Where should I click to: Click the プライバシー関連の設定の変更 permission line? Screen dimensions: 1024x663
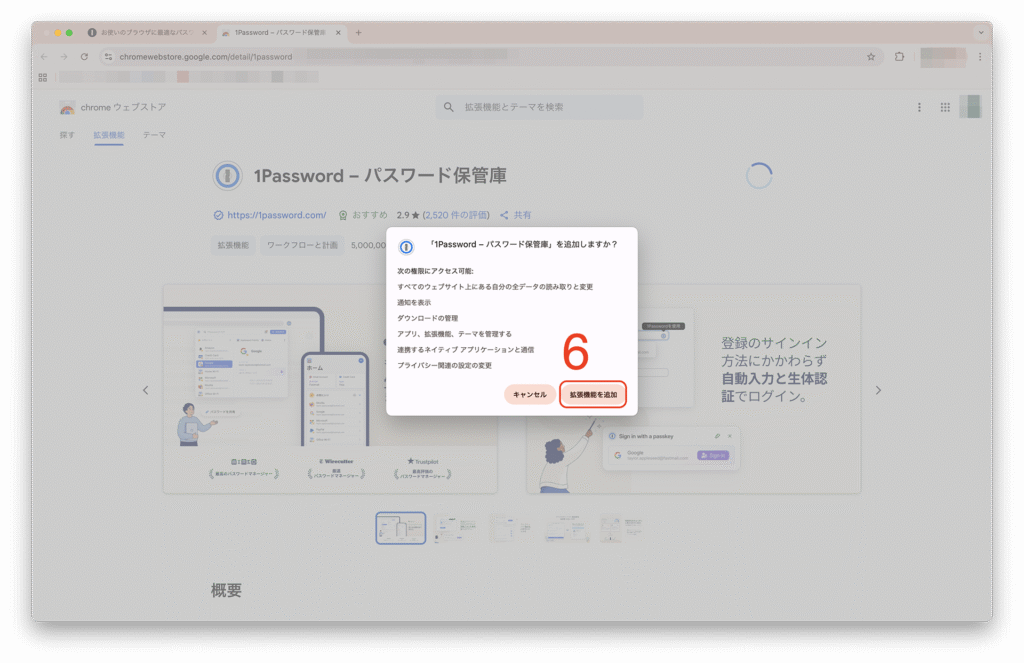445,365
